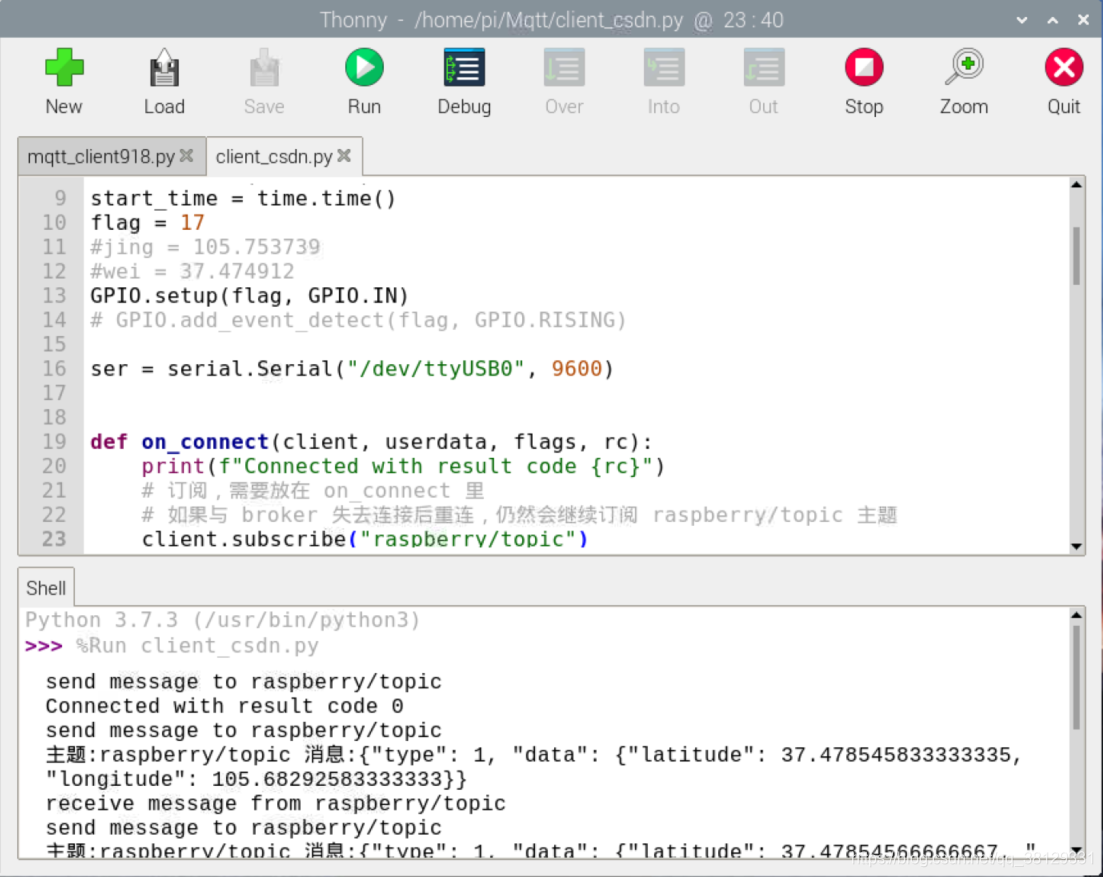
Task: Start debugging with the Debug icon
Action: [x=464, y=68]
